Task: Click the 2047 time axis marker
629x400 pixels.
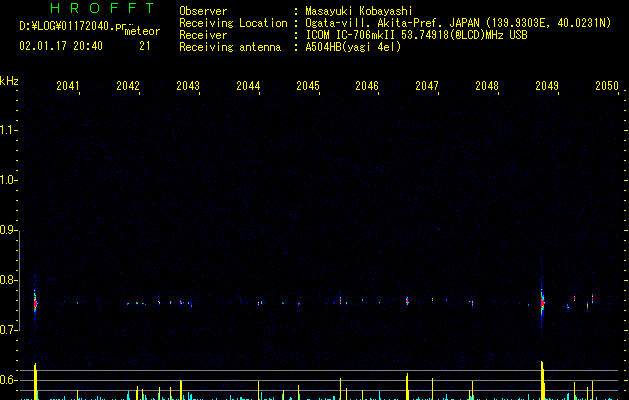Action: (427, 86)
